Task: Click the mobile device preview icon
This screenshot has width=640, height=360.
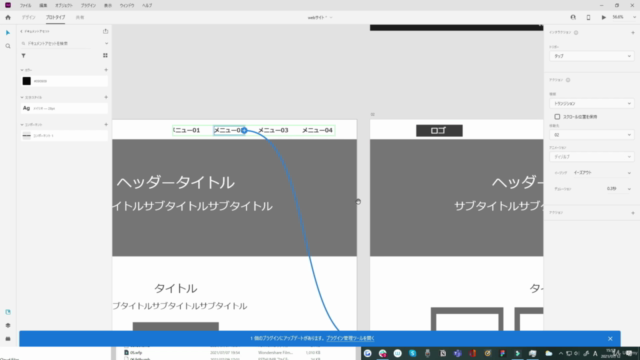Action: coord(588,18)
